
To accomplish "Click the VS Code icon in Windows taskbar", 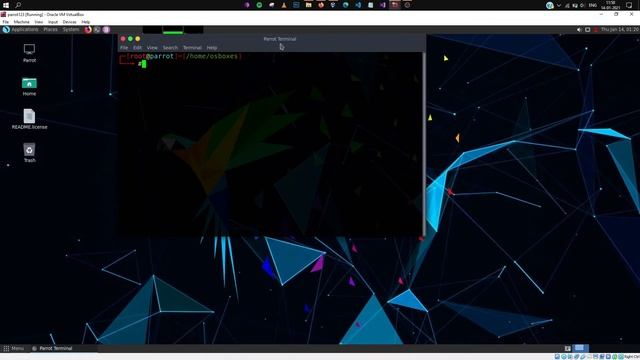I will click(358, 5).
